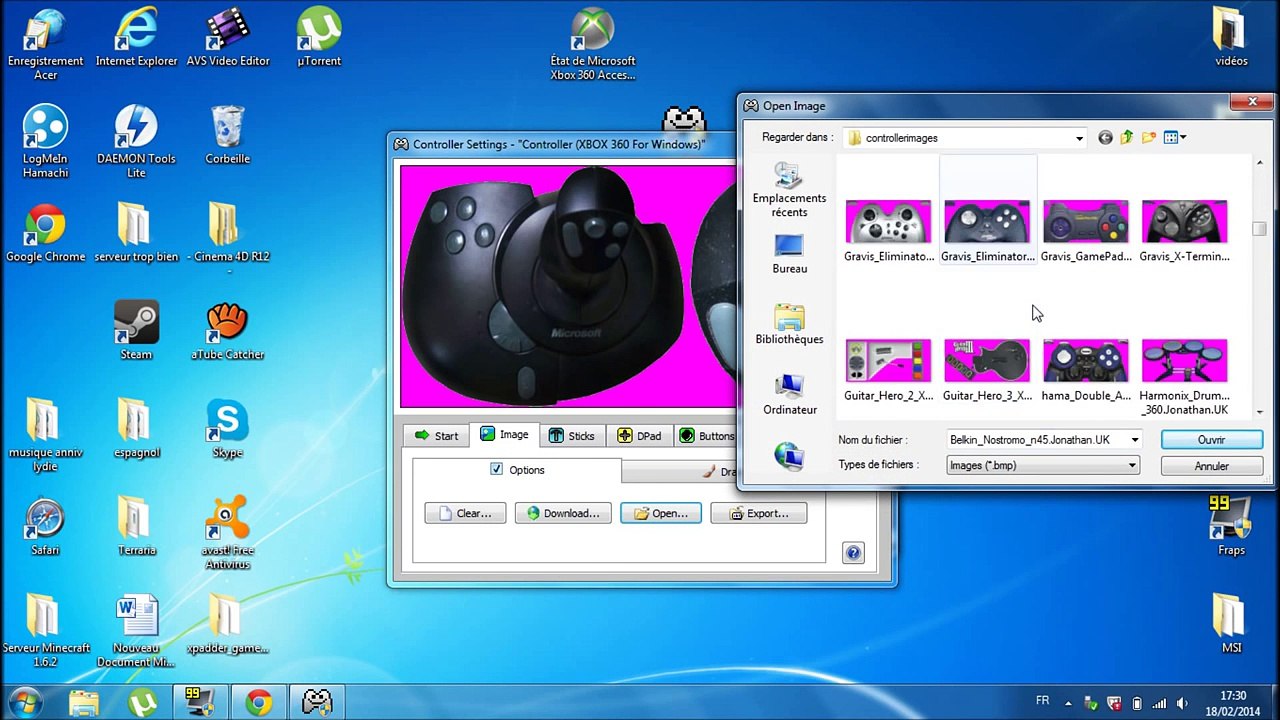The image size is (1280, 720).
Task: Open the µTorrent desktop shortcut
Action: [319, 38]
